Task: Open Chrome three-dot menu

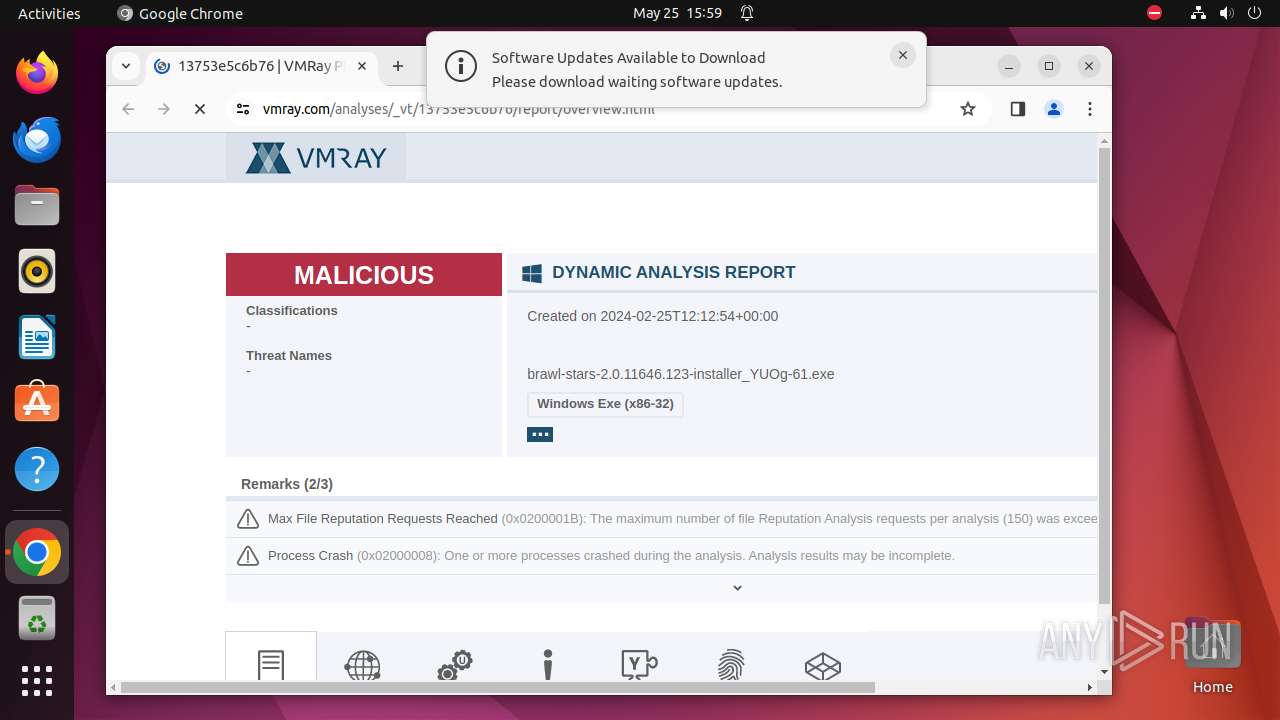Action: tap(1090, 109)
